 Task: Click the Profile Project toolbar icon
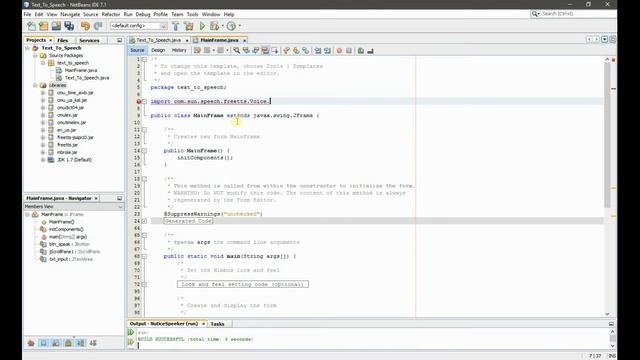coord(231,26)
